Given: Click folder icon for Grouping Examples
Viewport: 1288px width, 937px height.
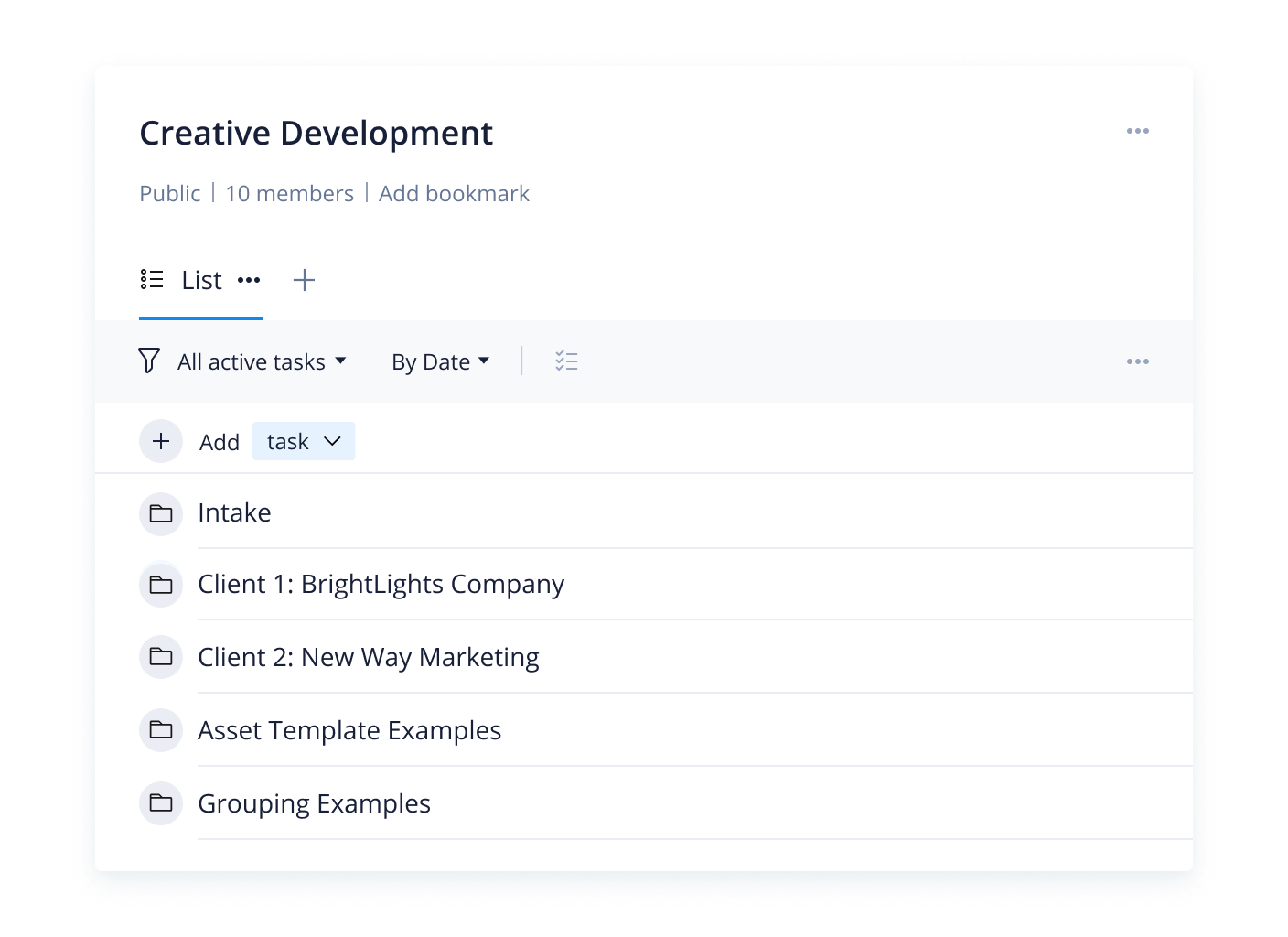Looking at the screenshot, I should (x=161, y=802).
